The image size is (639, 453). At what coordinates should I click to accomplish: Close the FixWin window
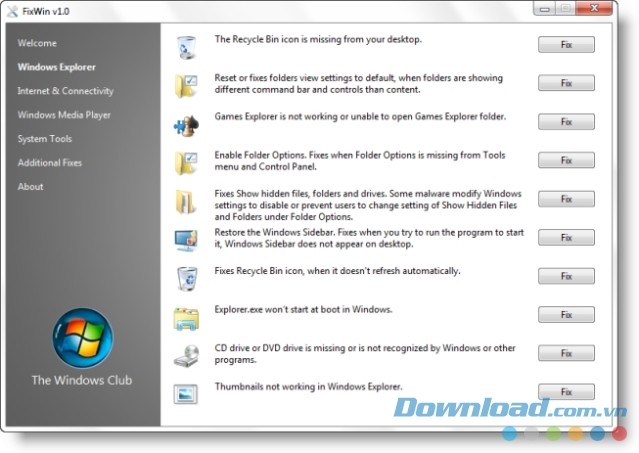(x=594, y=8)
